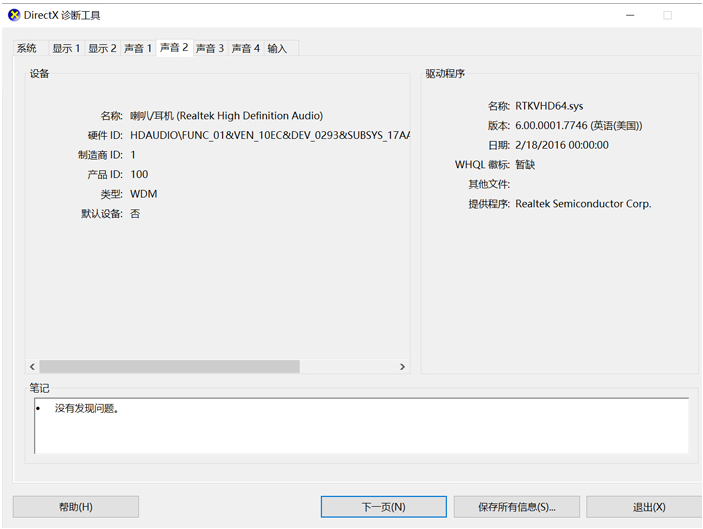Maximize the DirectX 诊断工具 window

tap(667, 15)
